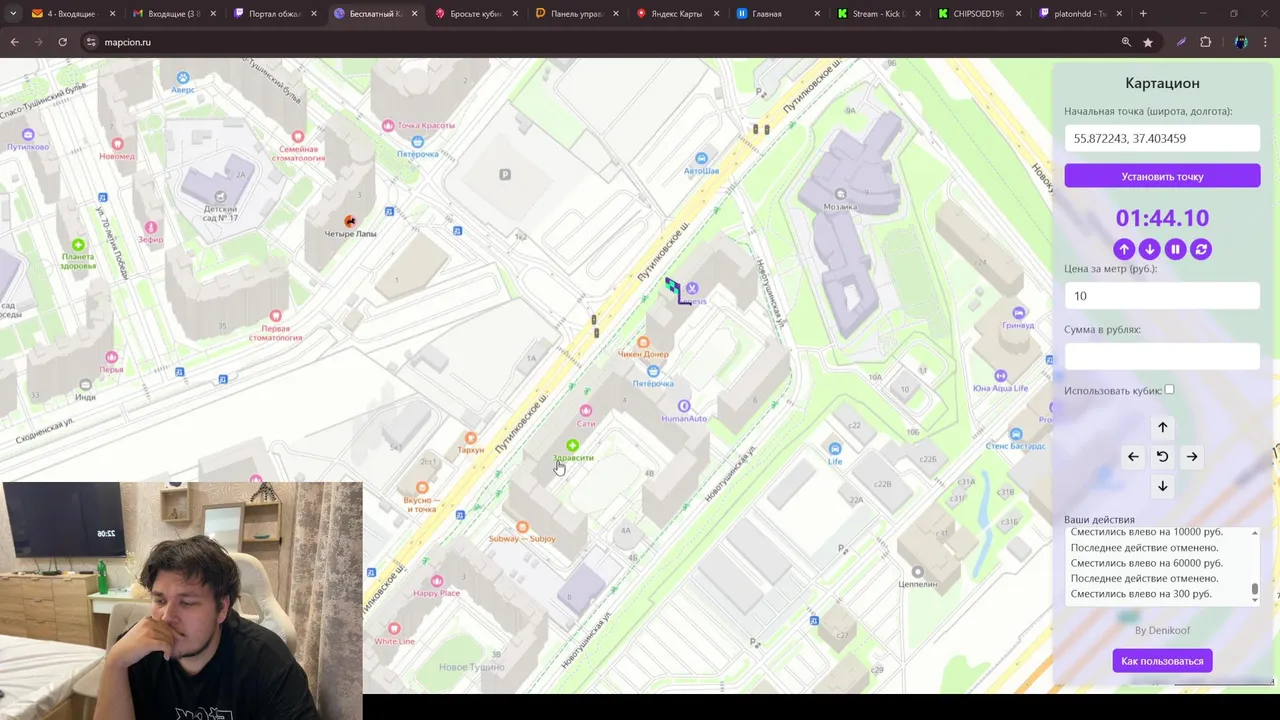Open the 'Как пользоваться' help button
This screenshot has height=720, width=1280.
(x=1162, y=661)
